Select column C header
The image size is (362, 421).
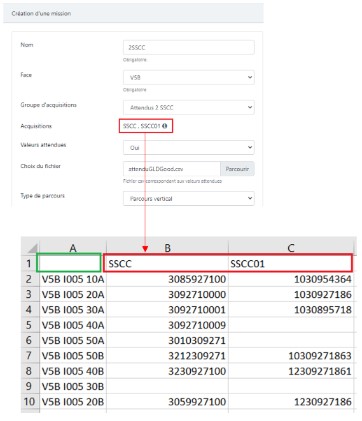291,248
